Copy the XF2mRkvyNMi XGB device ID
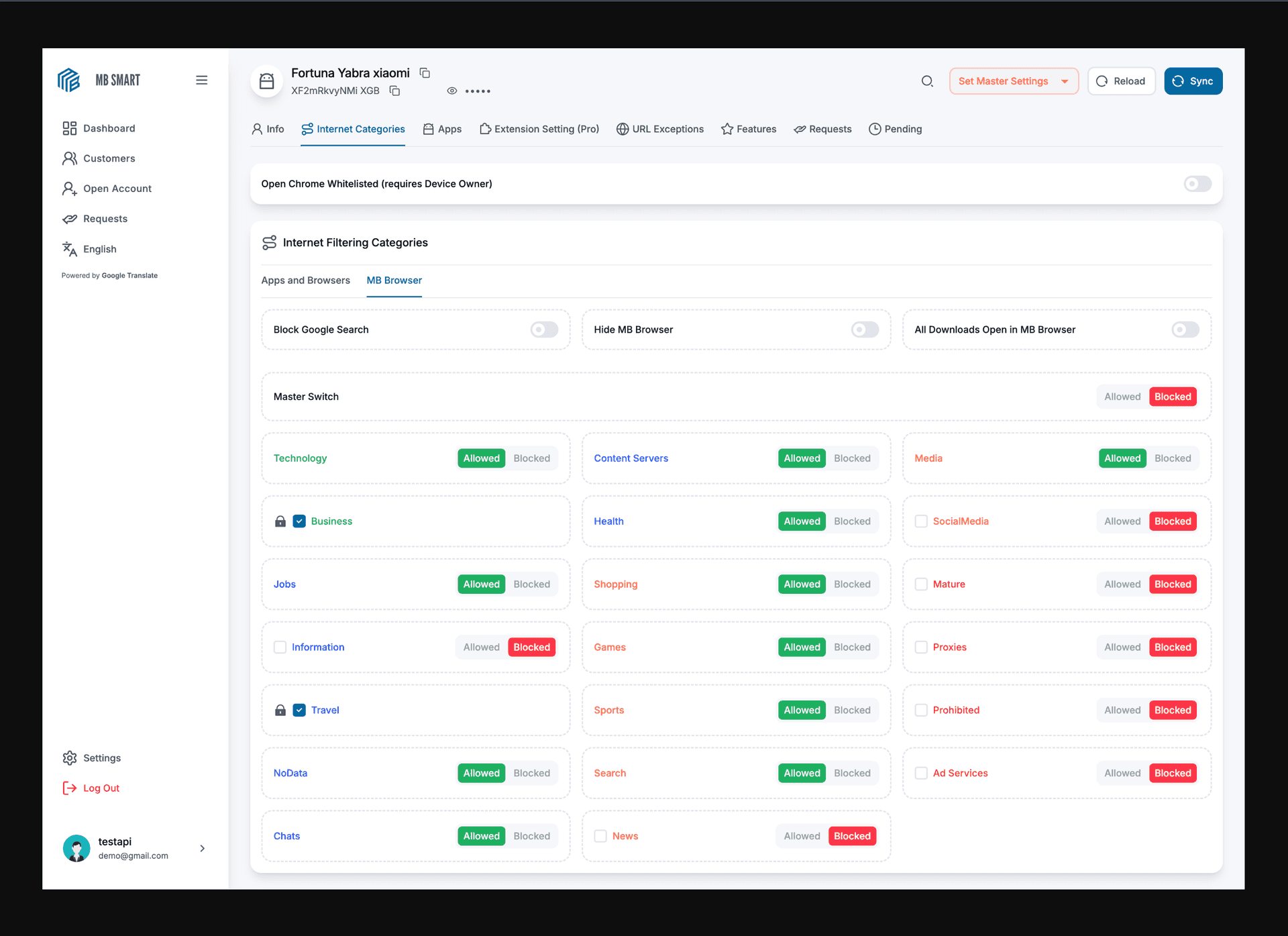The height and width of the screenshot is (936, 1288). 395,91
